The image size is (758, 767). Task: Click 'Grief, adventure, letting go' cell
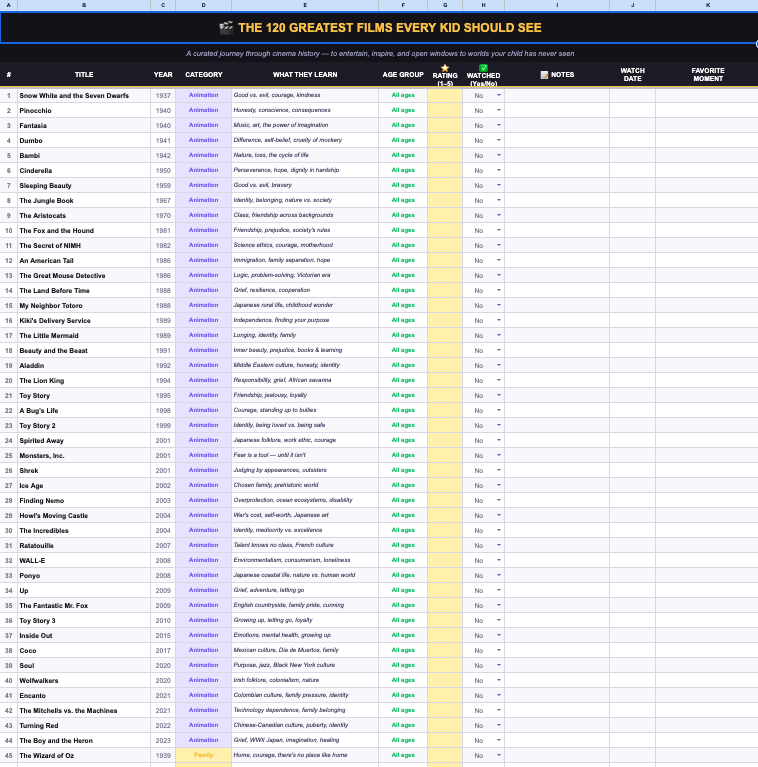tap(305, 590)
